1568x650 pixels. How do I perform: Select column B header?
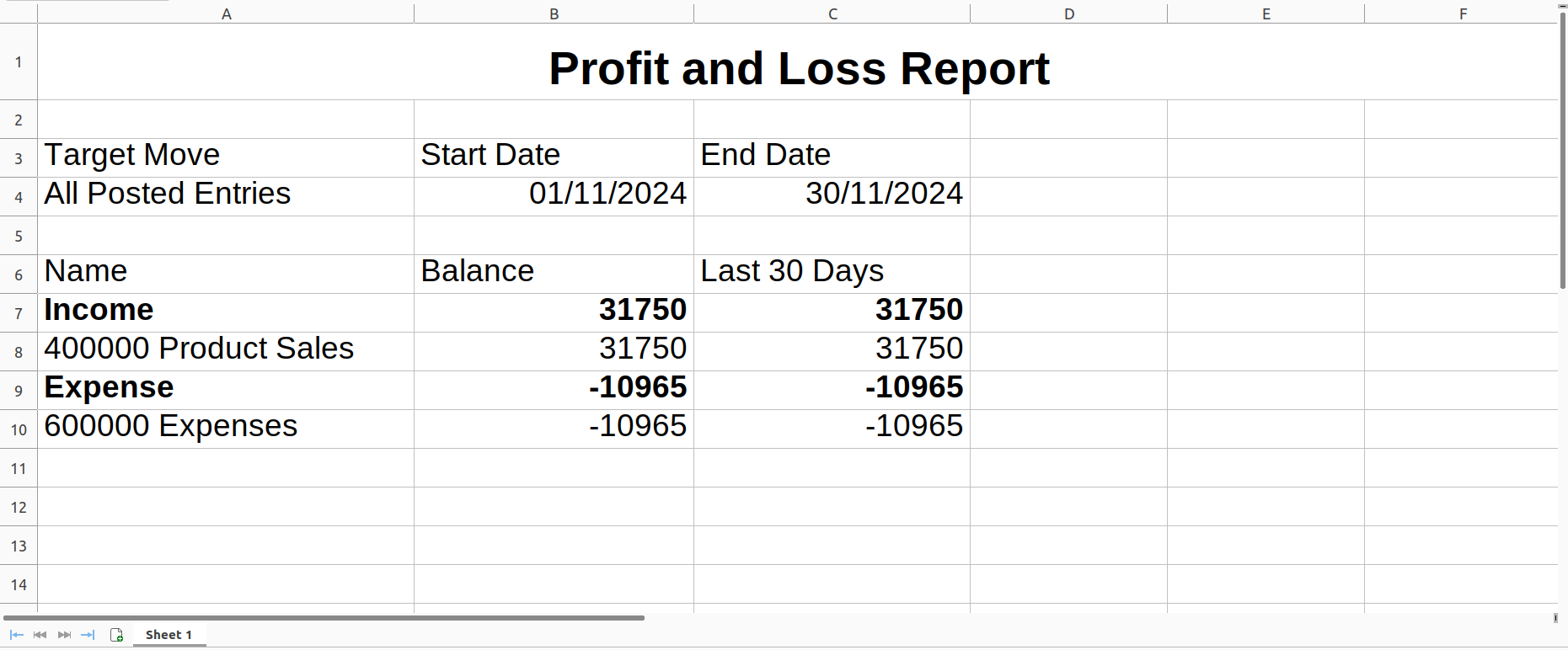point(554,13)
